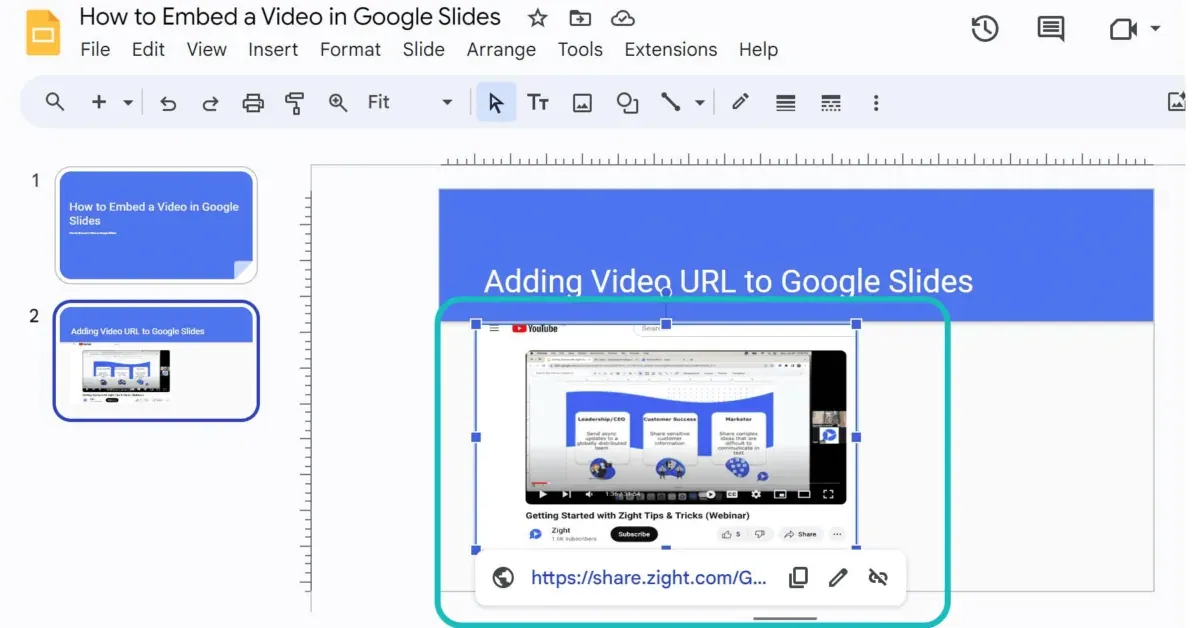Click the border color pencil icon
Screen dimensions: 1200x628
point(740,102)
